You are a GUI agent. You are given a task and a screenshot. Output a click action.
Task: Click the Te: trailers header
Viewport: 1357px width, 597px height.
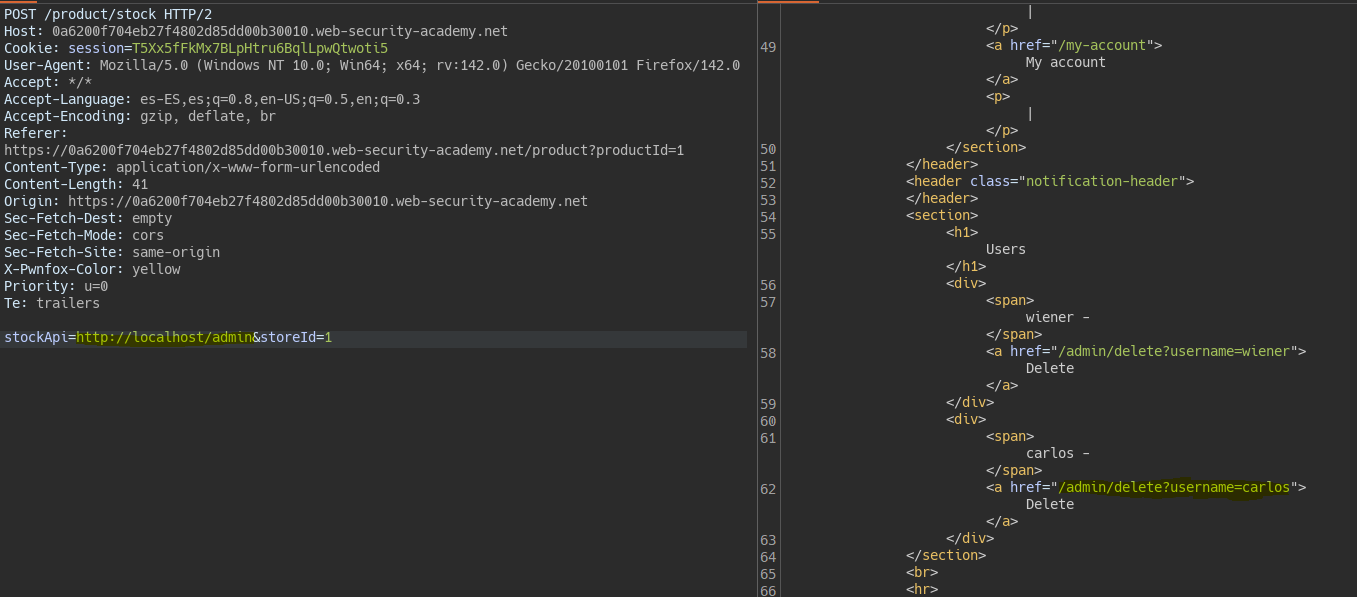coord(52,303)
